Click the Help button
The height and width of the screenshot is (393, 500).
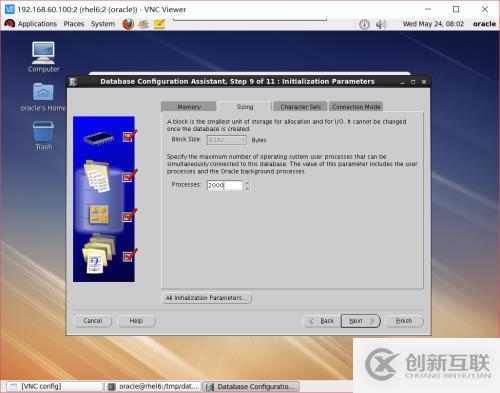coord(136,321)
